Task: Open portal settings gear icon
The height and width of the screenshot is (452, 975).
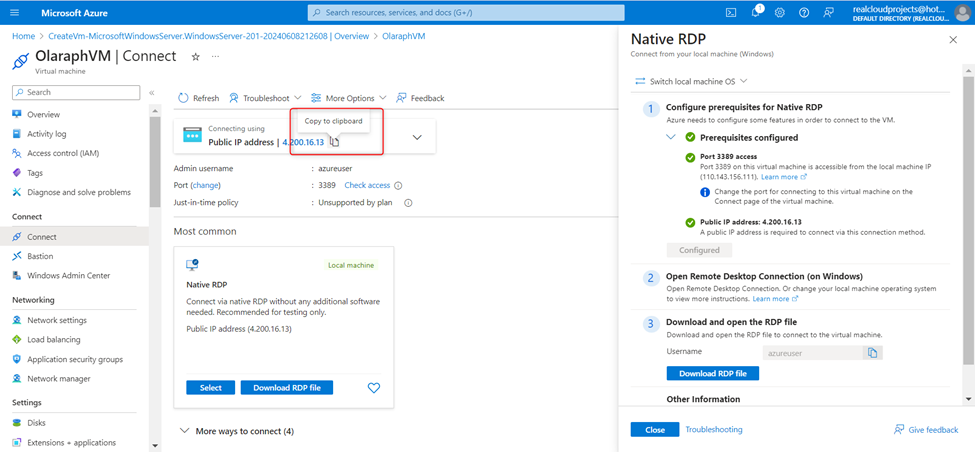Action: [x=780, y=13]
